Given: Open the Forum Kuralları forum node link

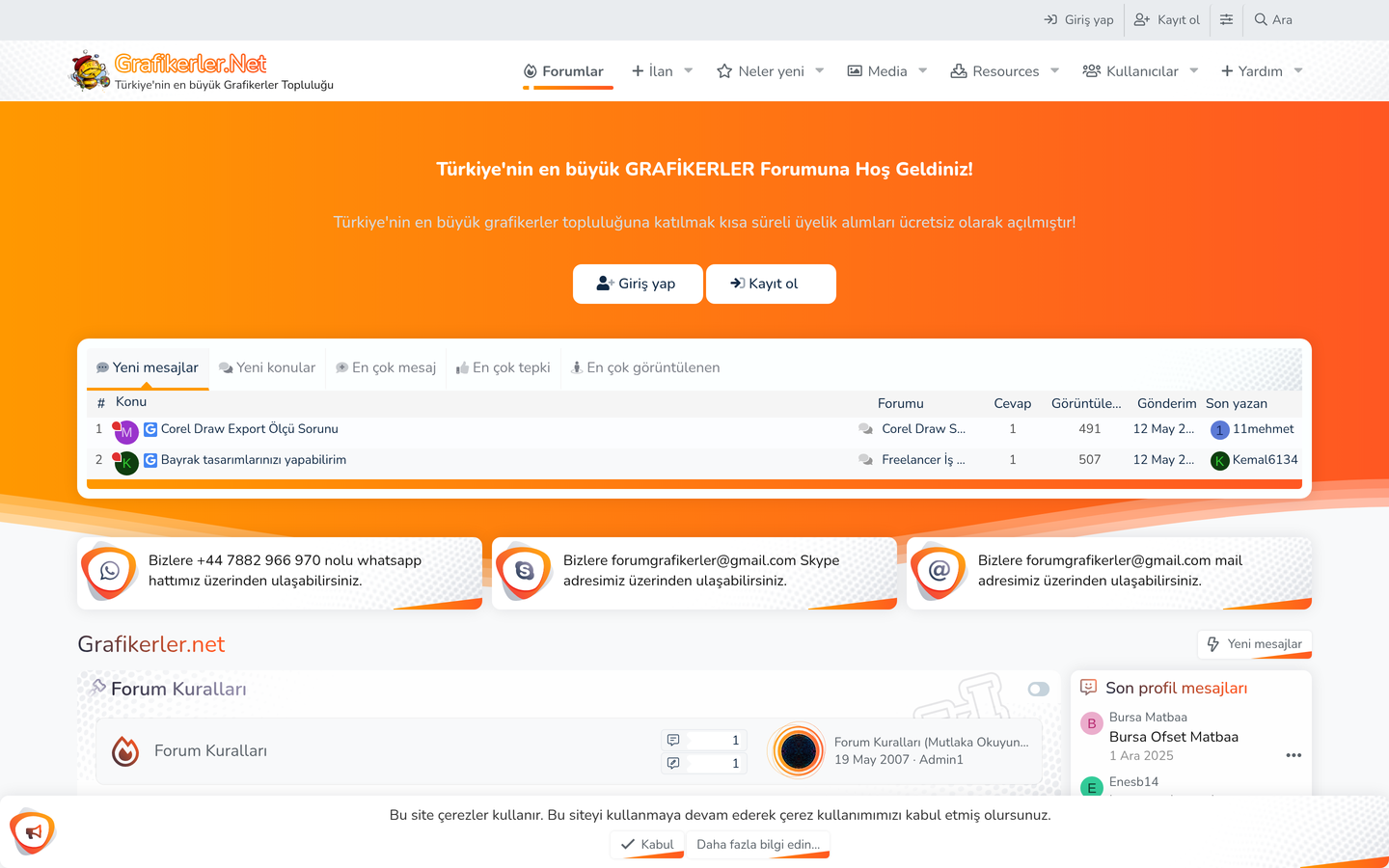Looking at the screenshot, I should [210, 750].
